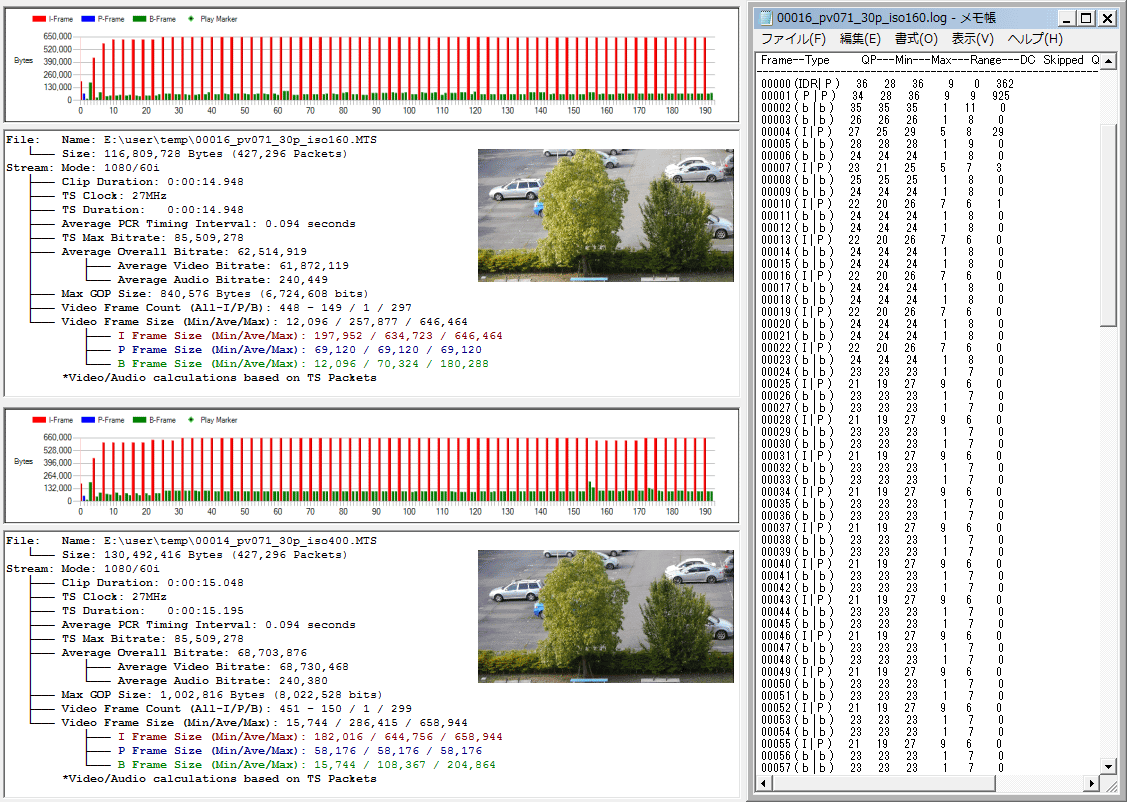Click the scroll-up arrow in Notepad

click(x=1108, y=76)
